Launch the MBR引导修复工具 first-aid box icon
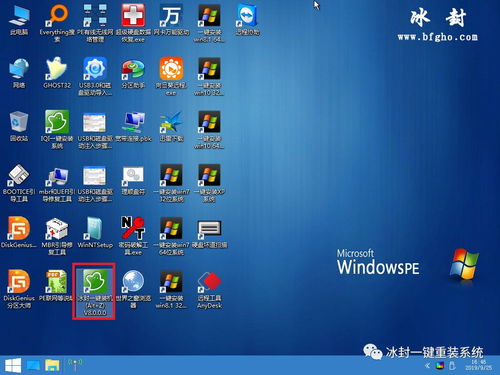This screenshot has width=500, height=375. click(57, 237)
